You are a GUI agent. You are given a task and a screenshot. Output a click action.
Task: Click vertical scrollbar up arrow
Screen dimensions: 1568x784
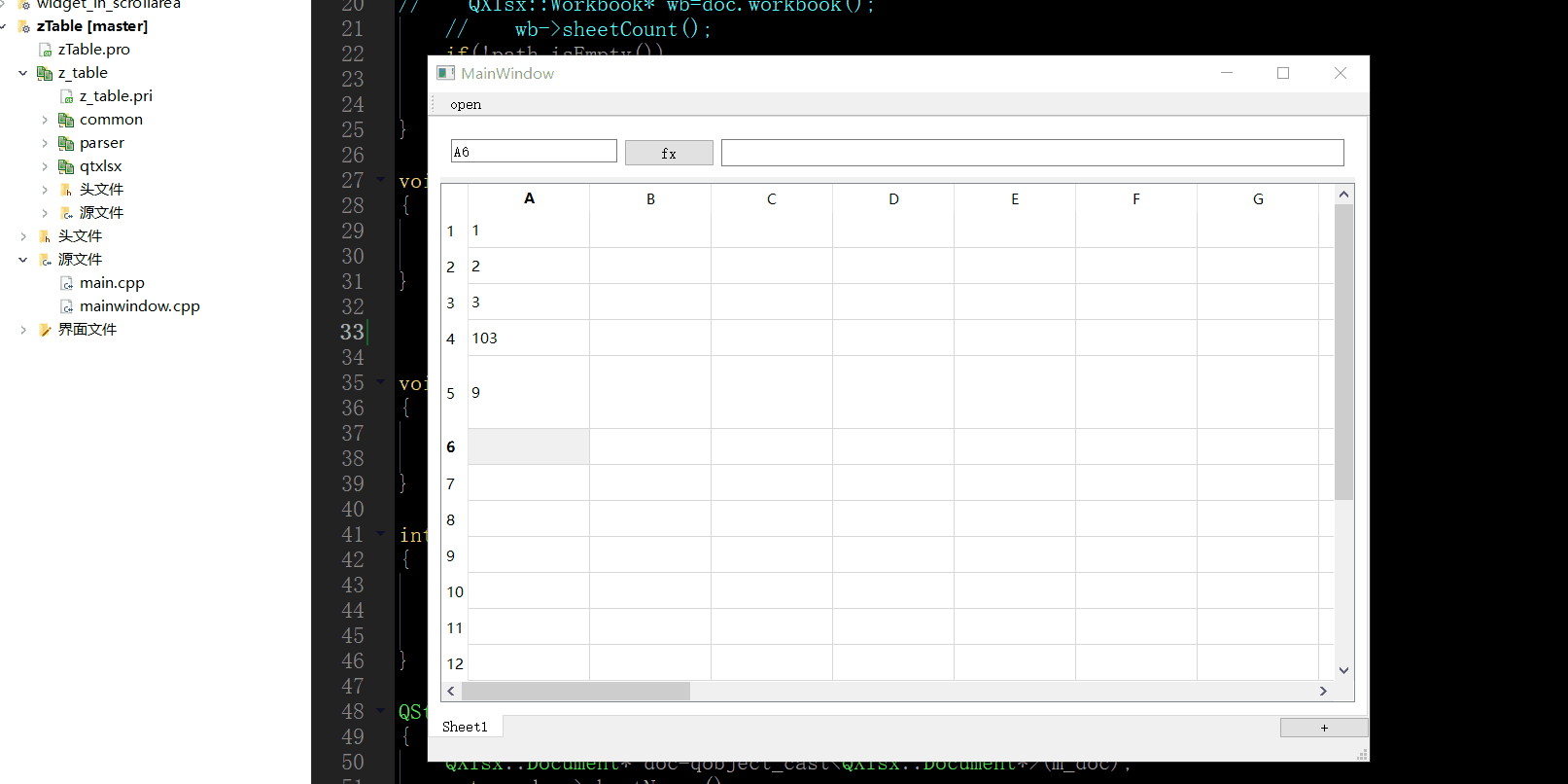click(1343, 195)
